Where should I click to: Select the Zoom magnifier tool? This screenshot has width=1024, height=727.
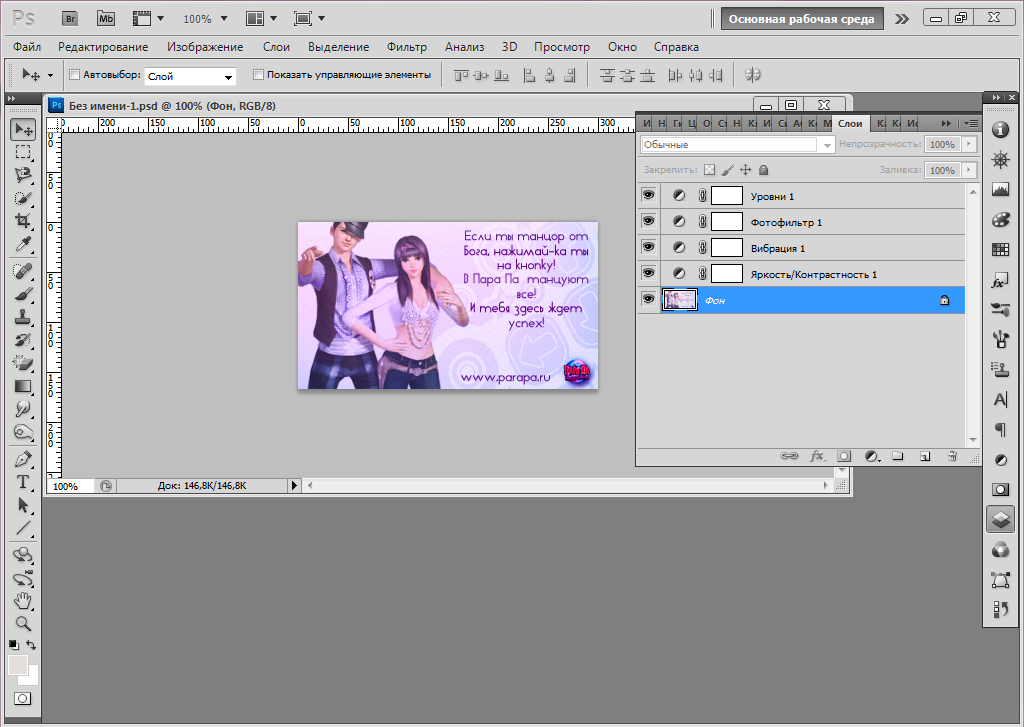(22, 622)
